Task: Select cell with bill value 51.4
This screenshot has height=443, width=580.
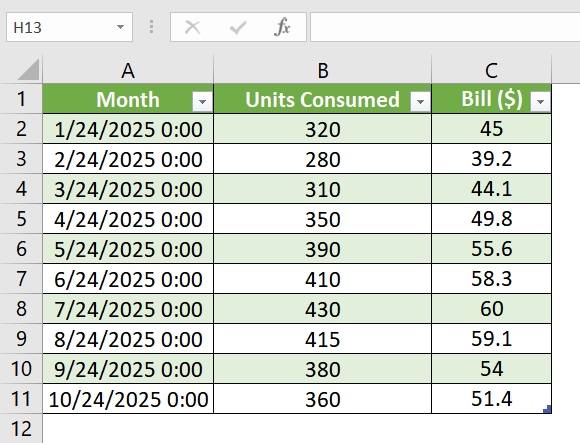Action: click(x=491, y=399)
